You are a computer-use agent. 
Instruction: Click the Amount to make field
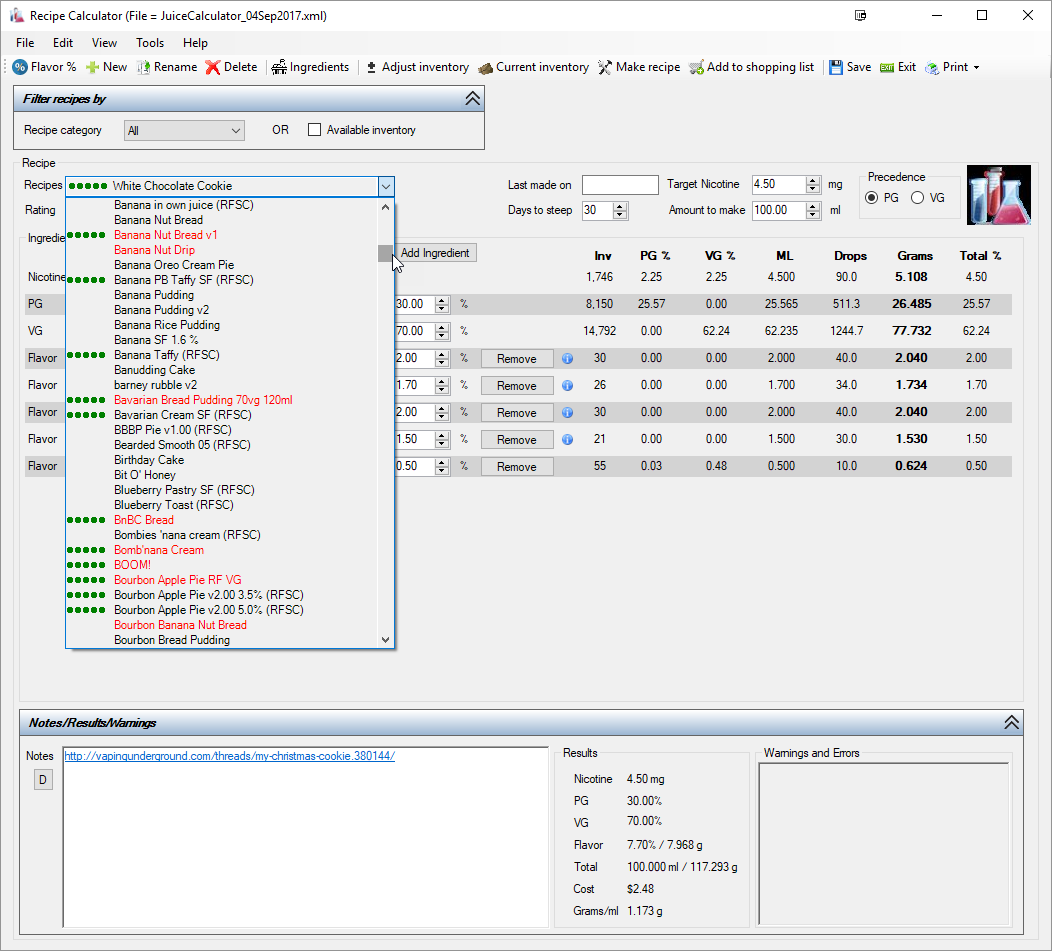click(x=779, y=211)
